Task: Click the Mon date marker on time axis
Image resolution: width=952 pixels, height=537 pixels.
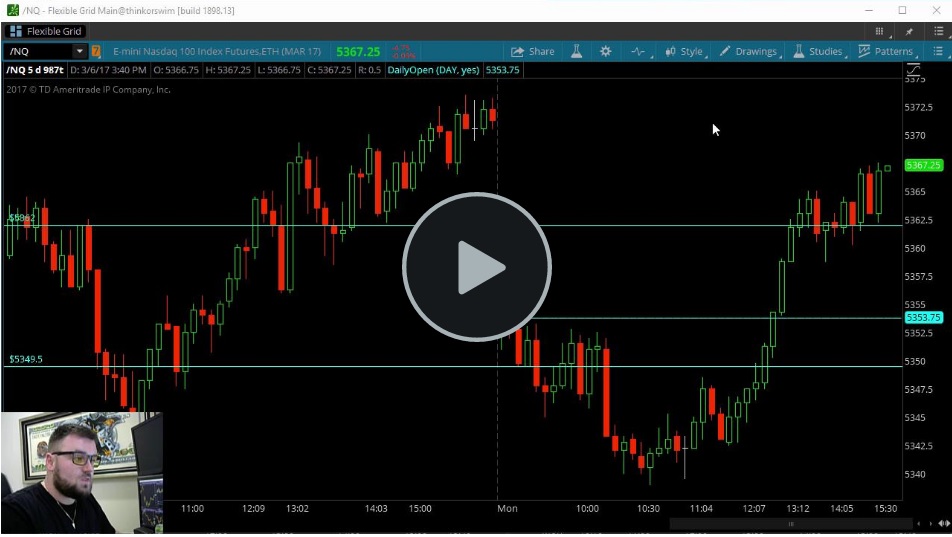Action: pos(507,508)
